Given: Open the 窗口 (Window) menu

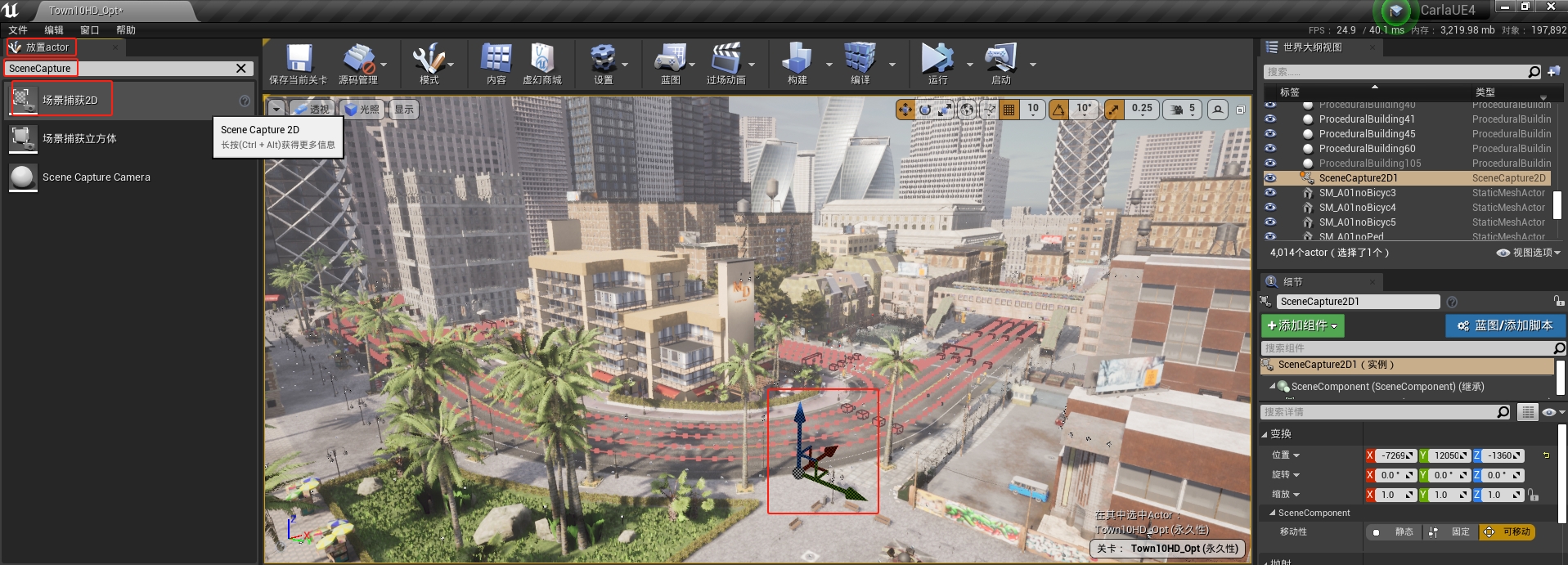Looking at the screenshot, I should click(90, 30).
